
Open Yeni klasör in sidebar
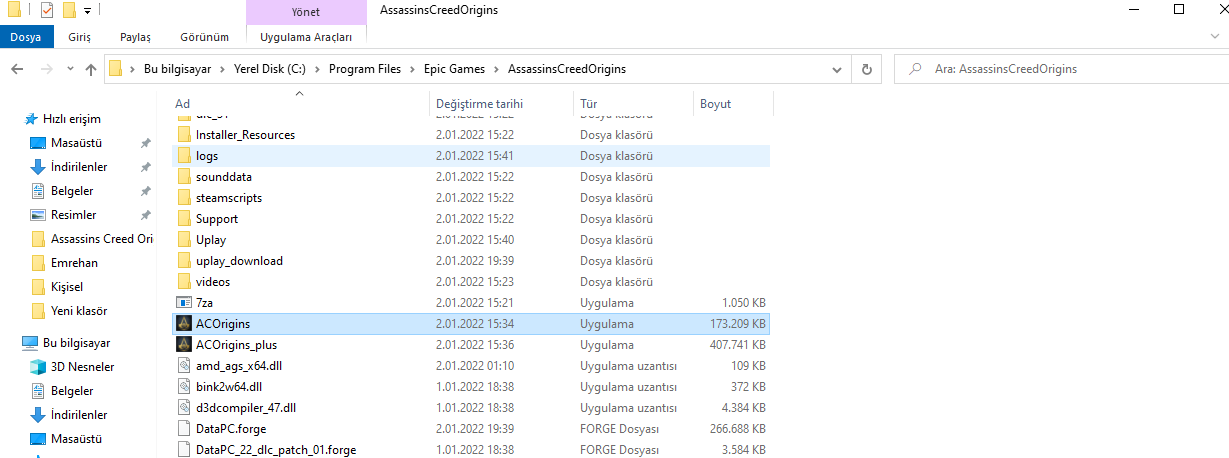pyautogui.click(x=78, y=311)
